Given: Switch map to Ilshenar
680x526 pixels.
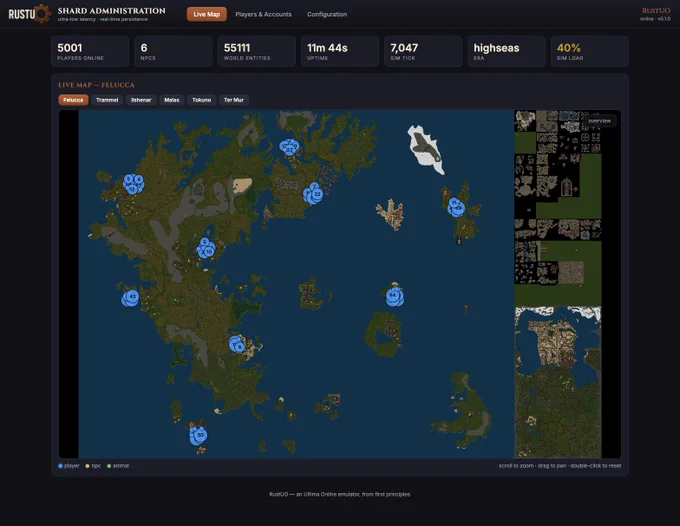Looking at the screenshot, I should [x=141, y=100].
